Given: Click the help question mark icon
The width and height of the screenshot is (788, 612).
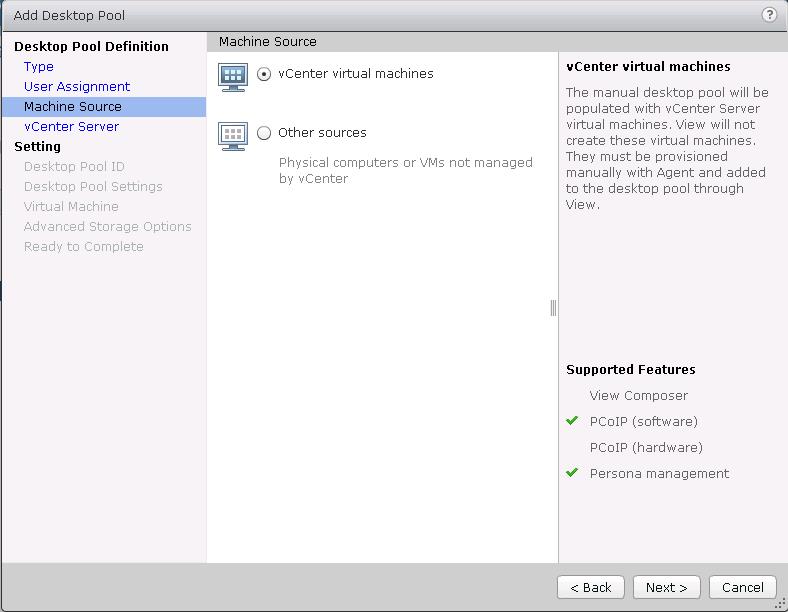Looking at the screenshot, I should (x=769, y=15).
